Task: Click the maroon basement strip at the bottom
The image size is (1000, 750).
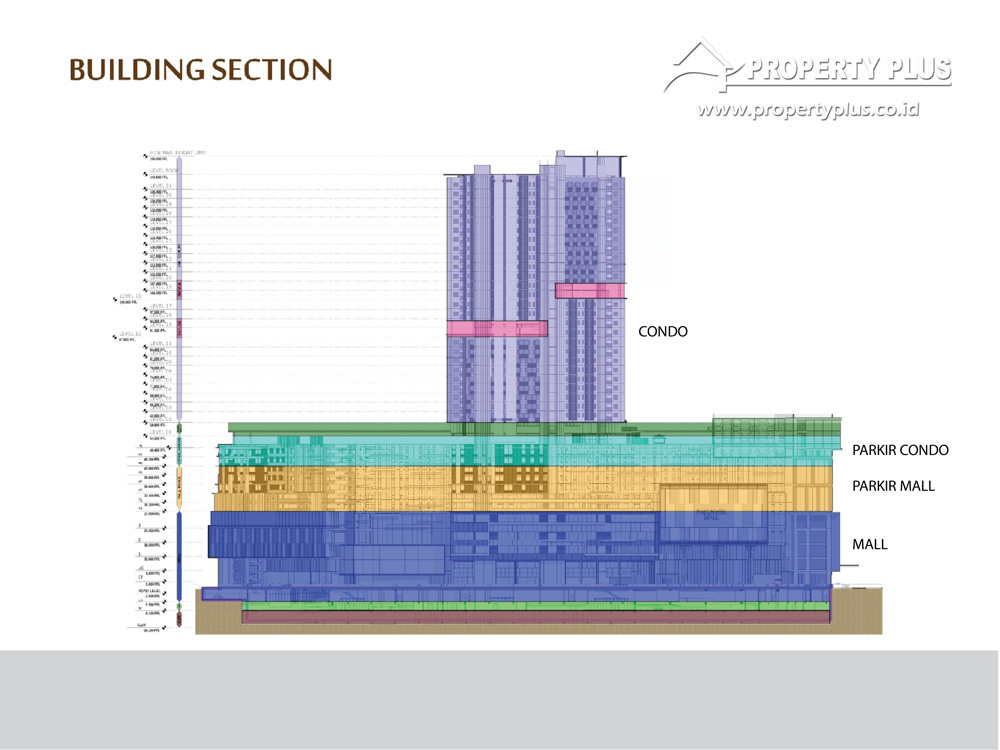Action: click(x=530, y=618)
